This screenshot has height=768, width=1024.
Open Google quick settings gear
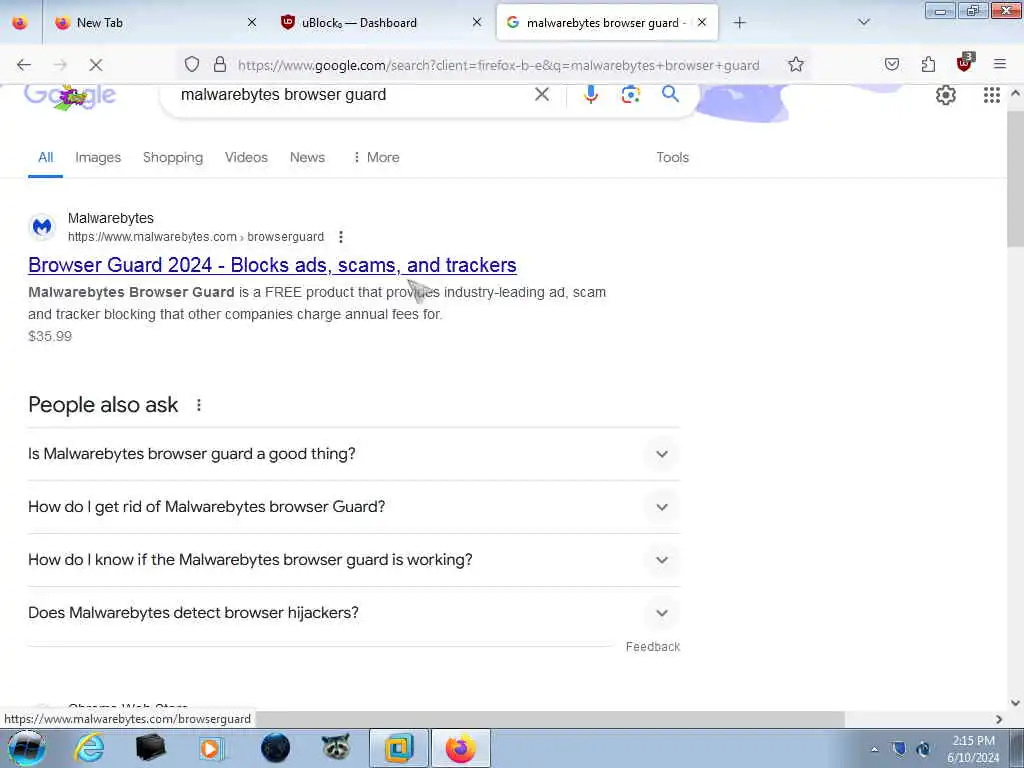[x=946, y=95]
